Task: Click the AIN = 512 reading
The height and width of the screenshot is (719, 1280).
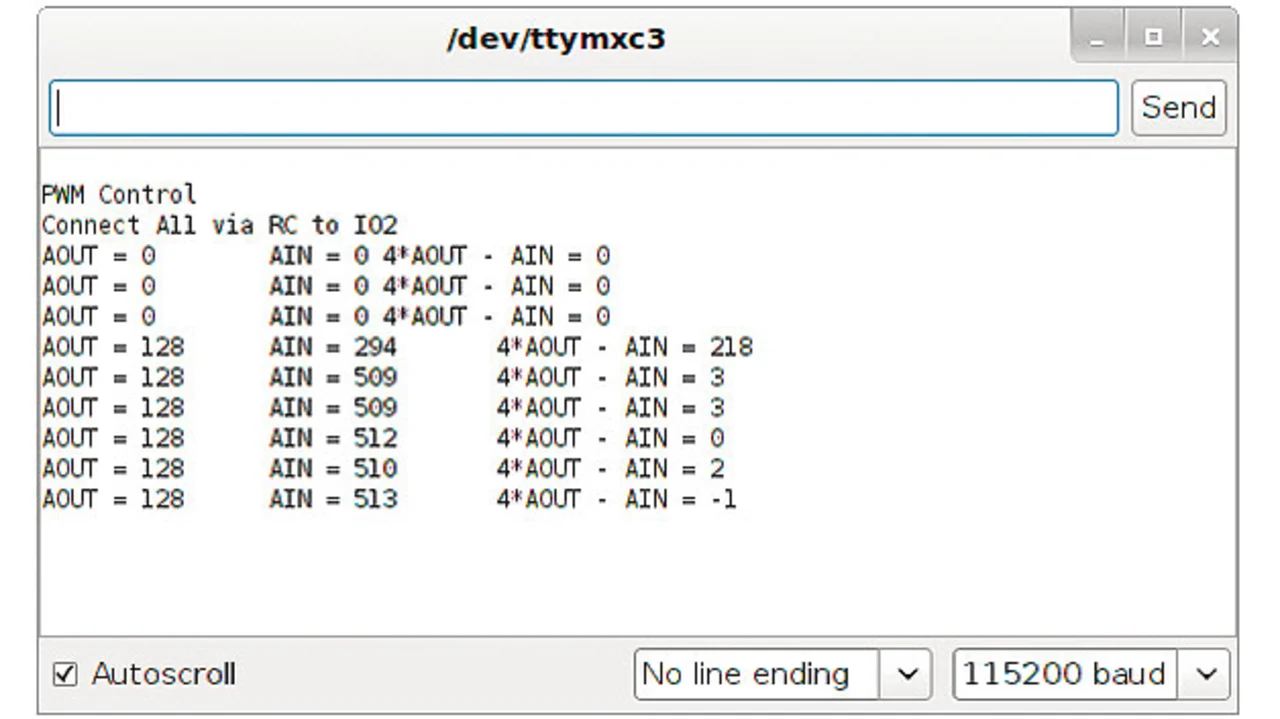Action: [x=333, y=438]
